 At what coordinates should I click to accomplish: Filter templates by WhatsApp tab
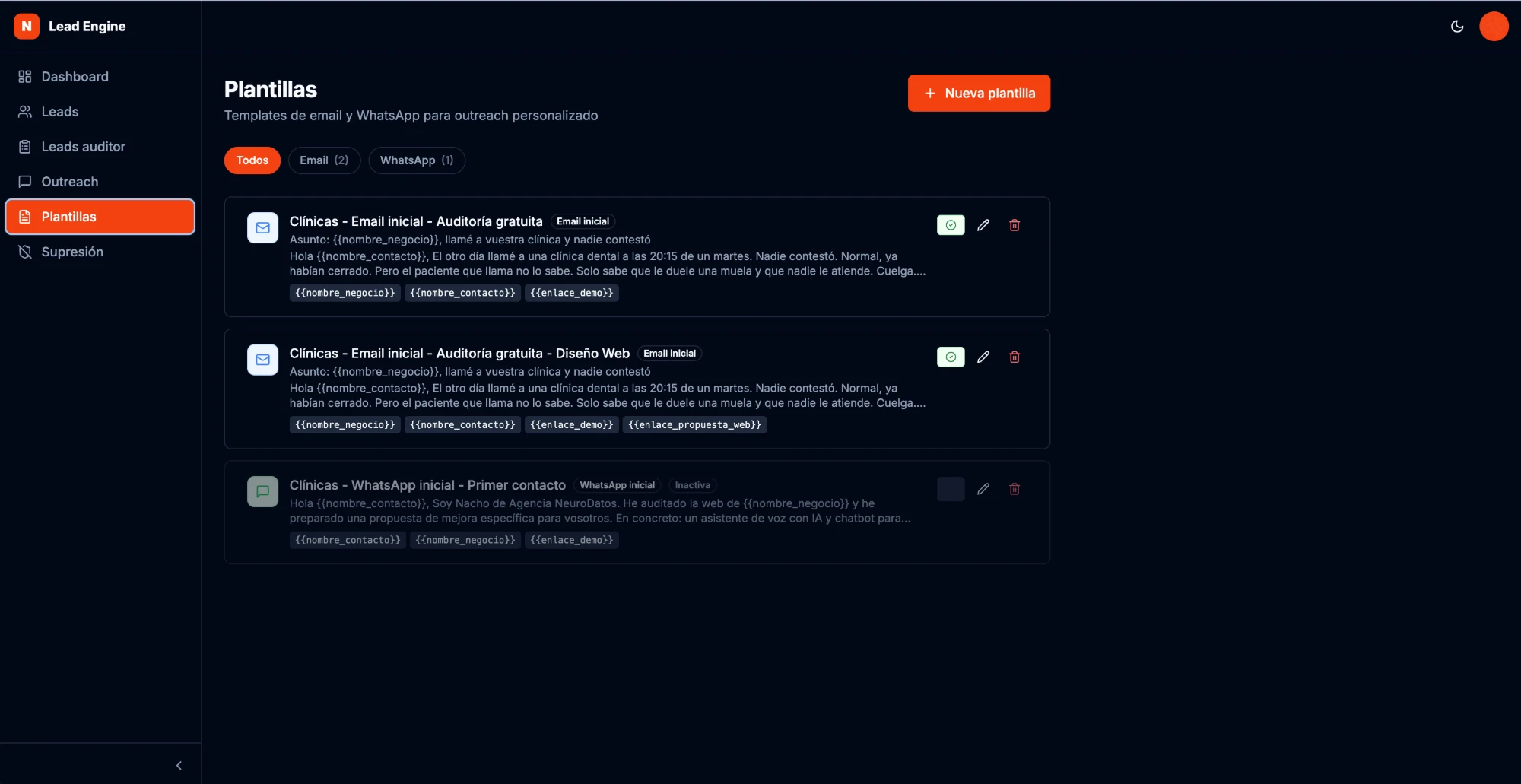pyautogui.click(x=417, y=160)
